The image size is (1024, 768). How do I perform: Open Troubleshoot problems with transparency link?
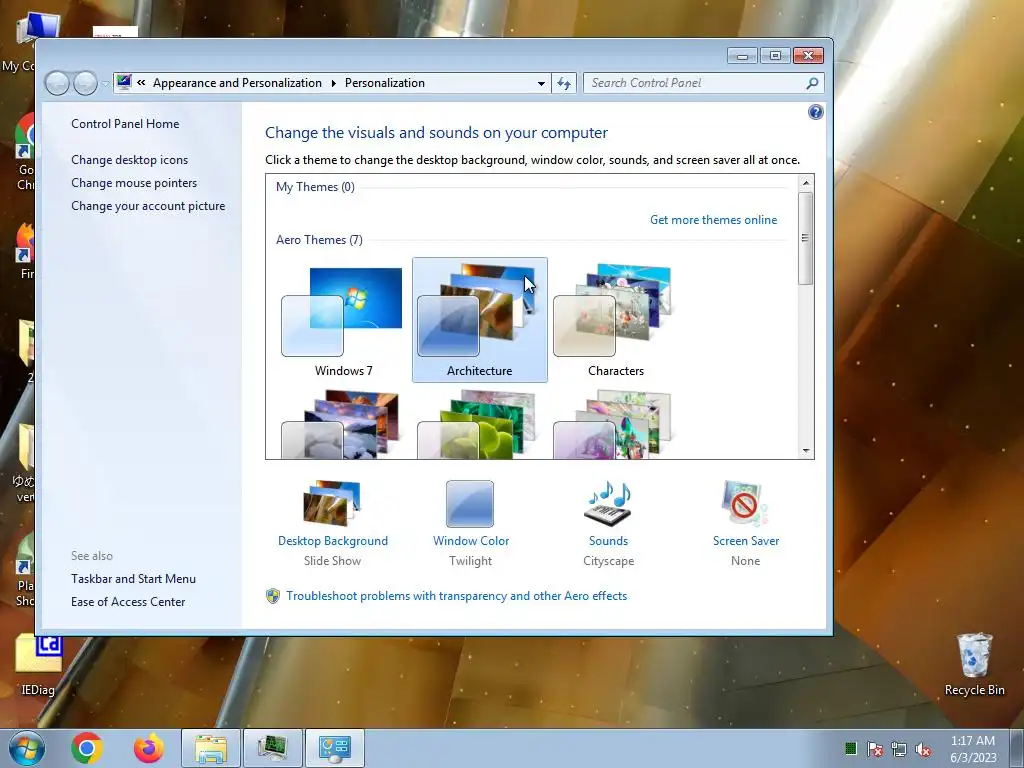[x=456, y=596]
